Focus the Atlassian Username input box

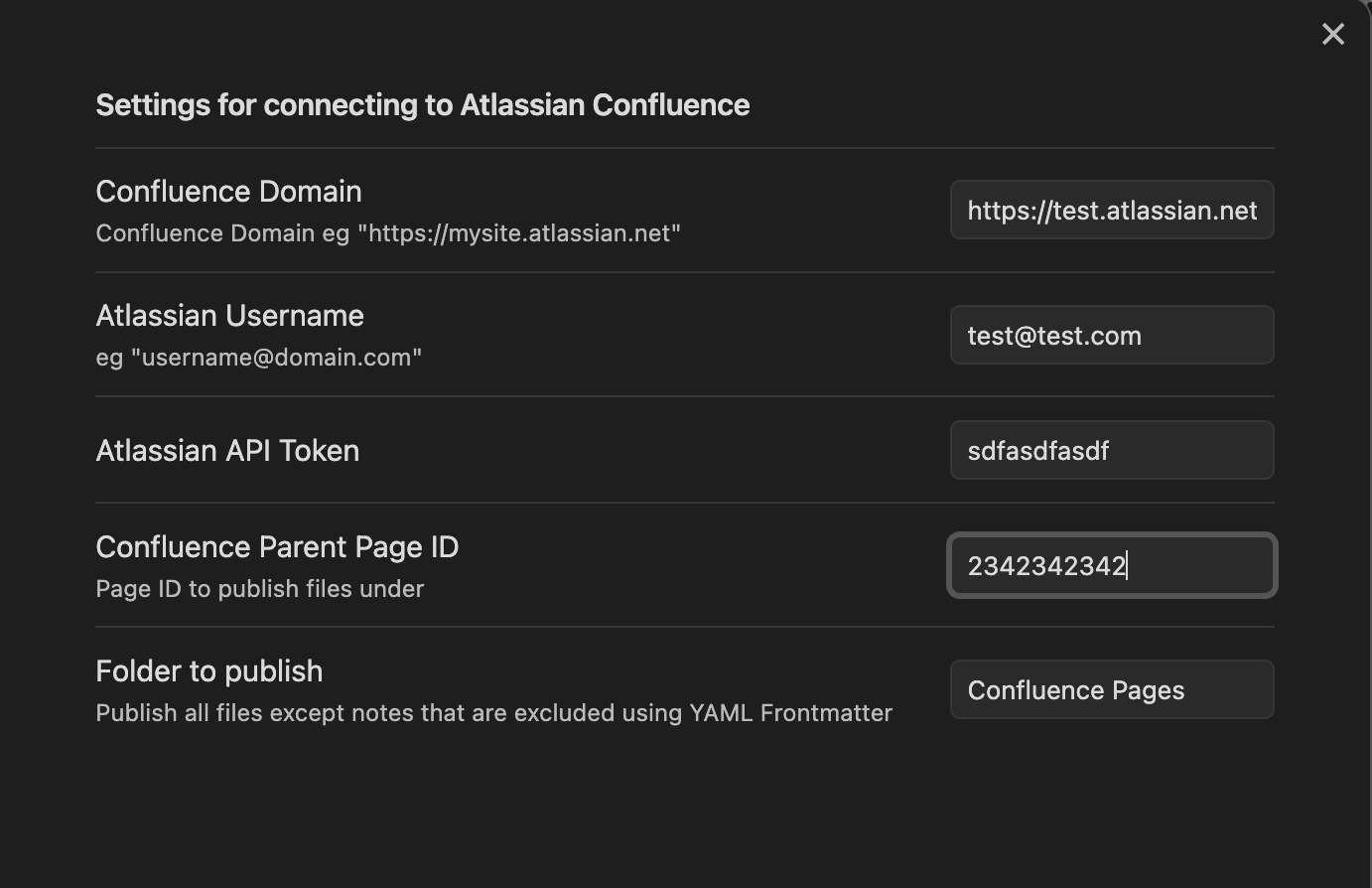[x=1111, y=336]
